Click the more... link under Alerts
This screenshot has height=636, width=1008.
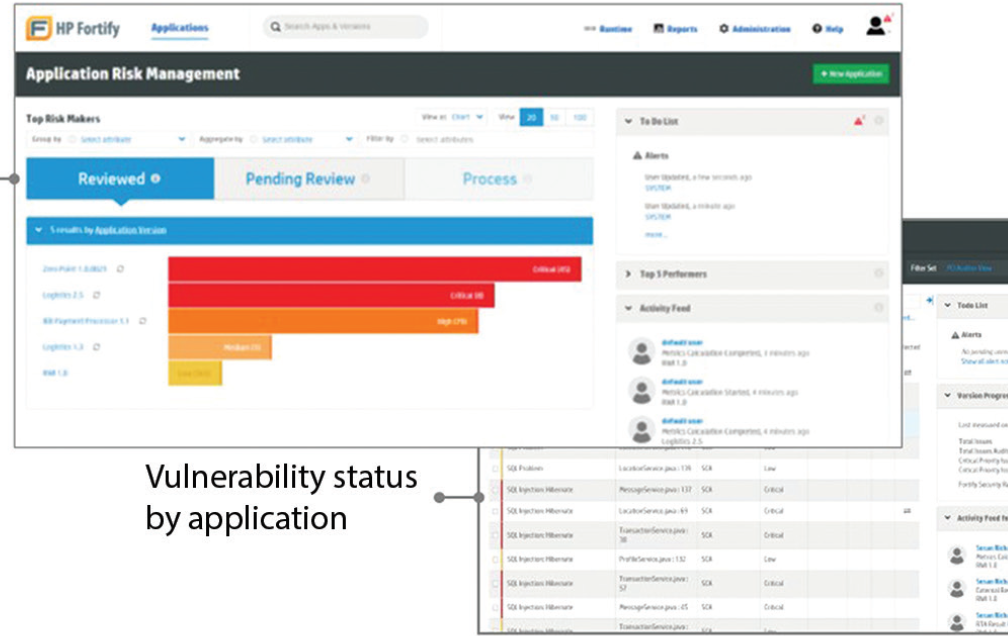pyautogui.click(x=656, y=235)
